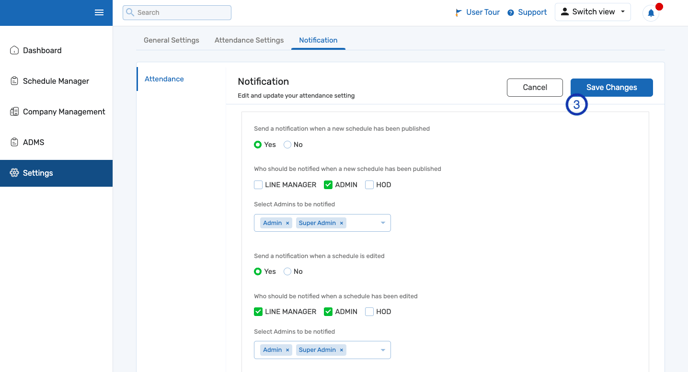Viewport: 688px width, 372px height.
Task: Click the ADMS sidebar icon
Action: click(x=14, y=142)
